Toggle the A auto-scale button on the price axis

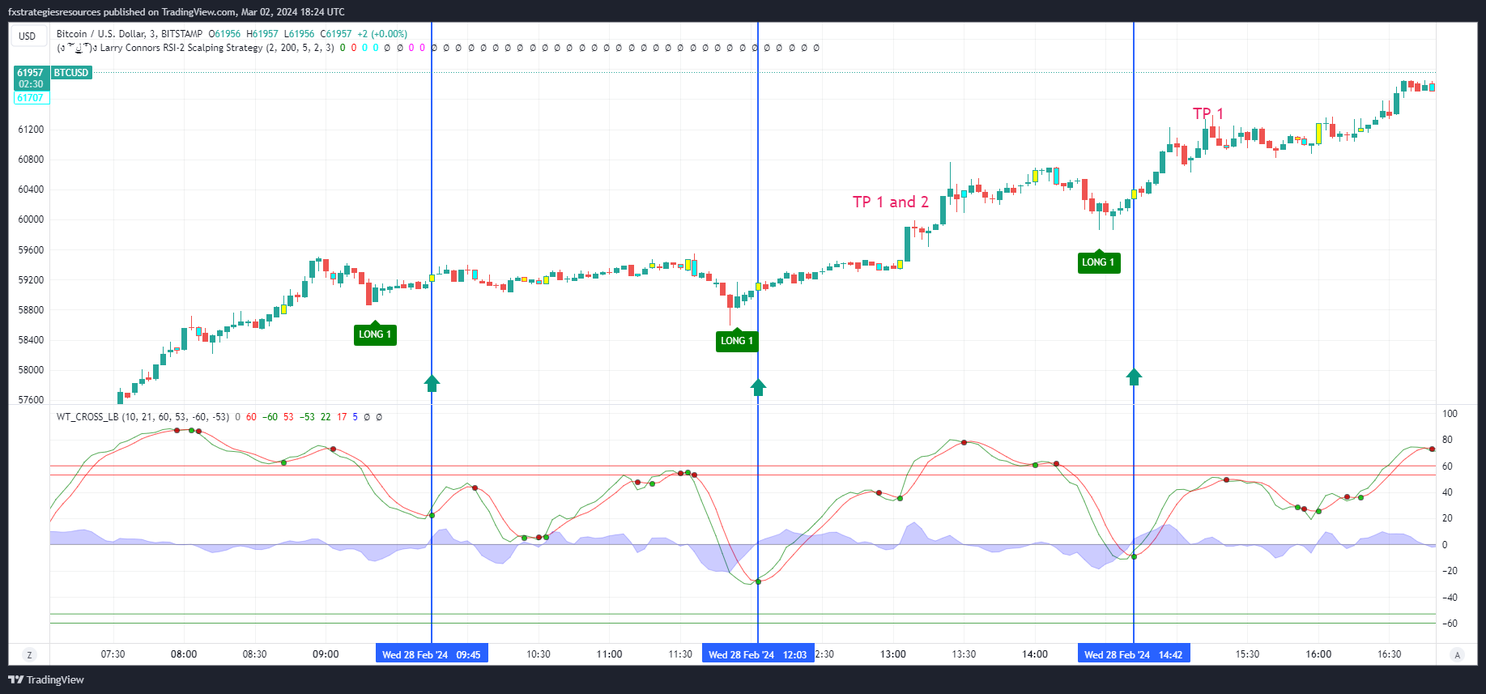coord(1456,653)
